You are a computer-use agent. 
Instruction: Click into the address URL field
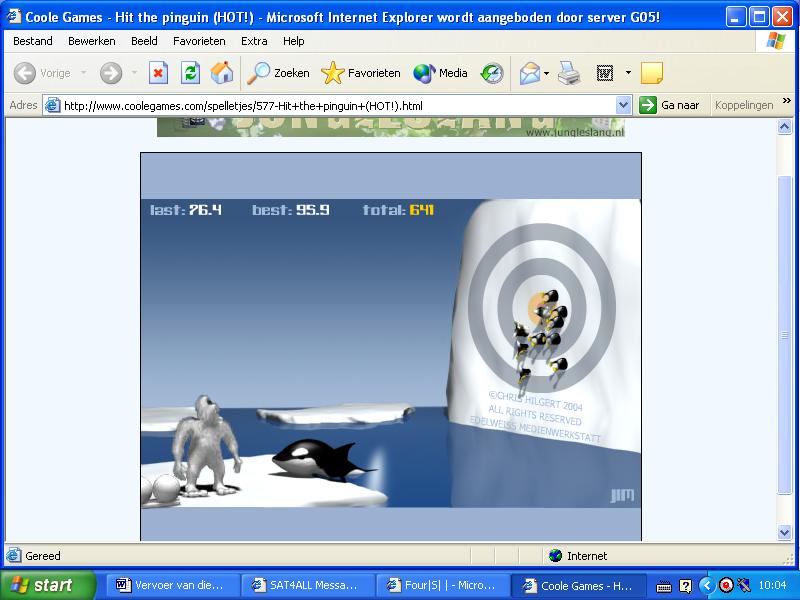click(339, 106)
